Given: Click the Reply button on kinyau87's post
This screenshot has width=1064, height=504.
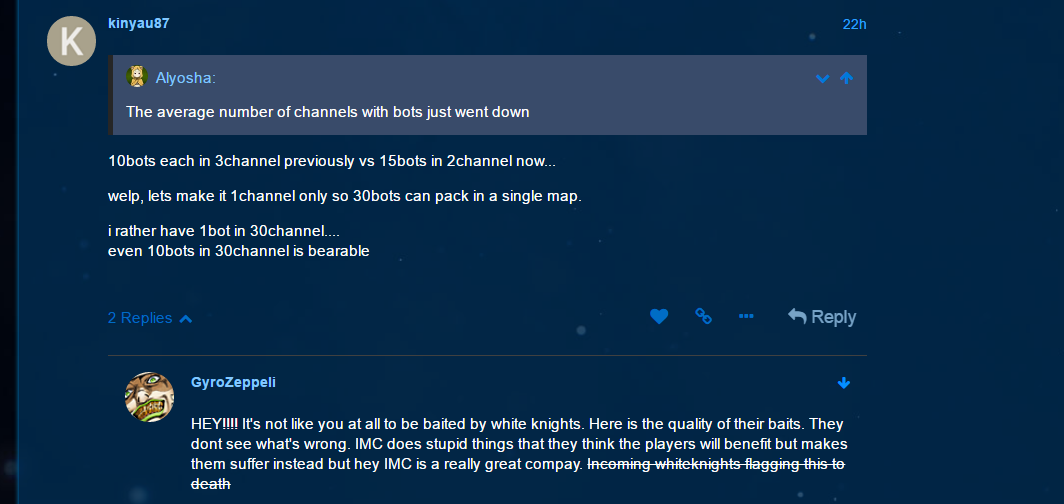Looking at the screenshot, I should pos(822,317).
